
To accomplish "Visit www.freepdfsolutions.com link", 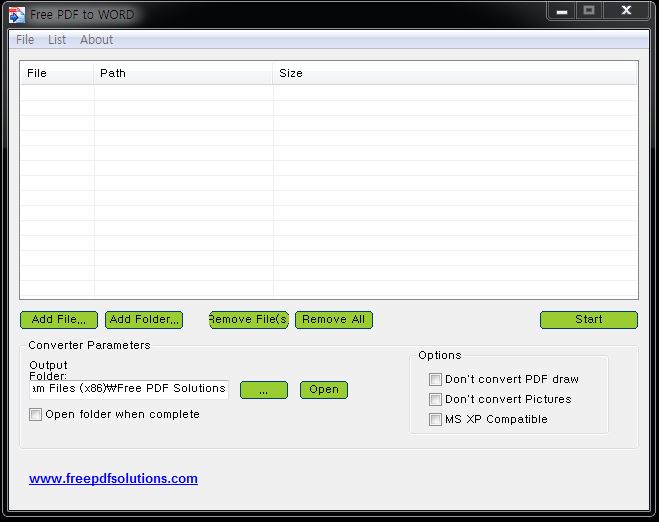I will tap(113, 479).
